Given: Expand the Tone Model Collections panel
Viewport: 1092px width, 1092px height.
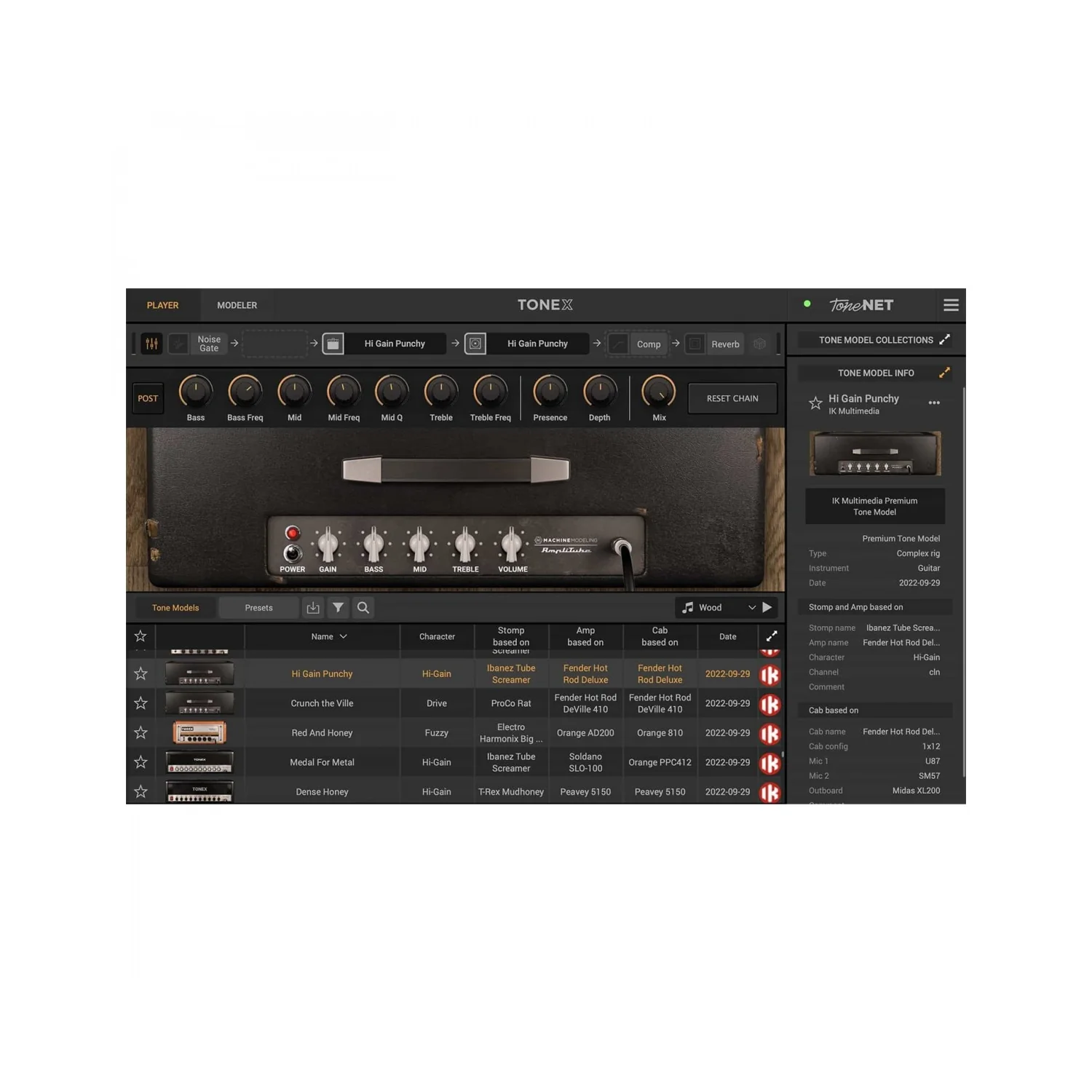Looking at the screenshot, I should point(944,340).
